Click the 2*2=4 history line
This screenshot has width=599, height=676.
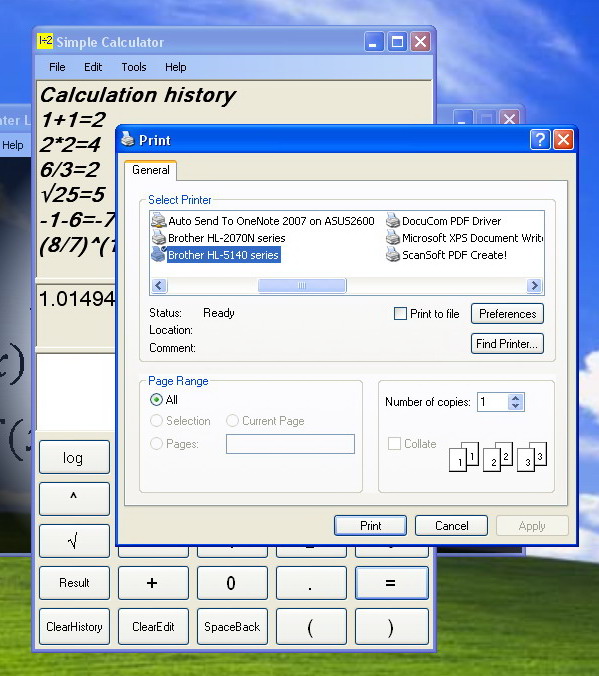tap(70, 145)
